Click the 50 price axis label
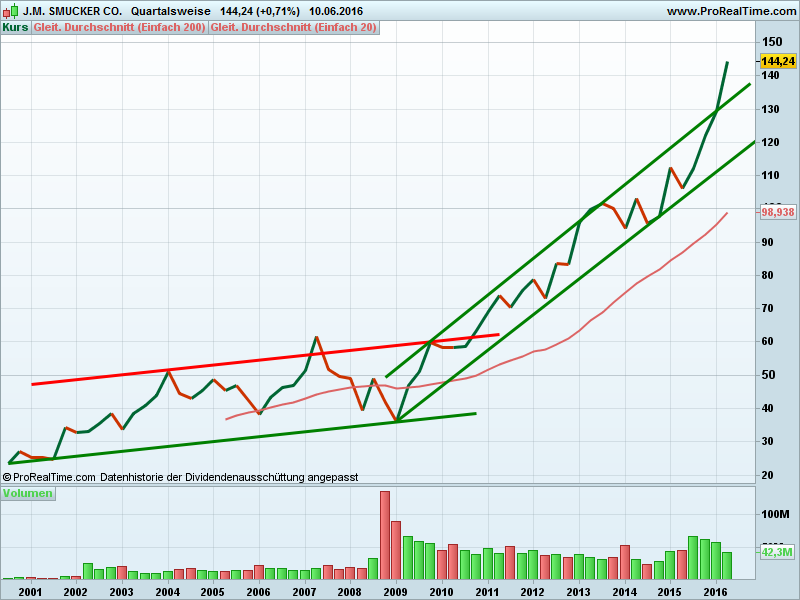Image resolution: width=800 pixels, height=600 pixels. click(767, 376)
